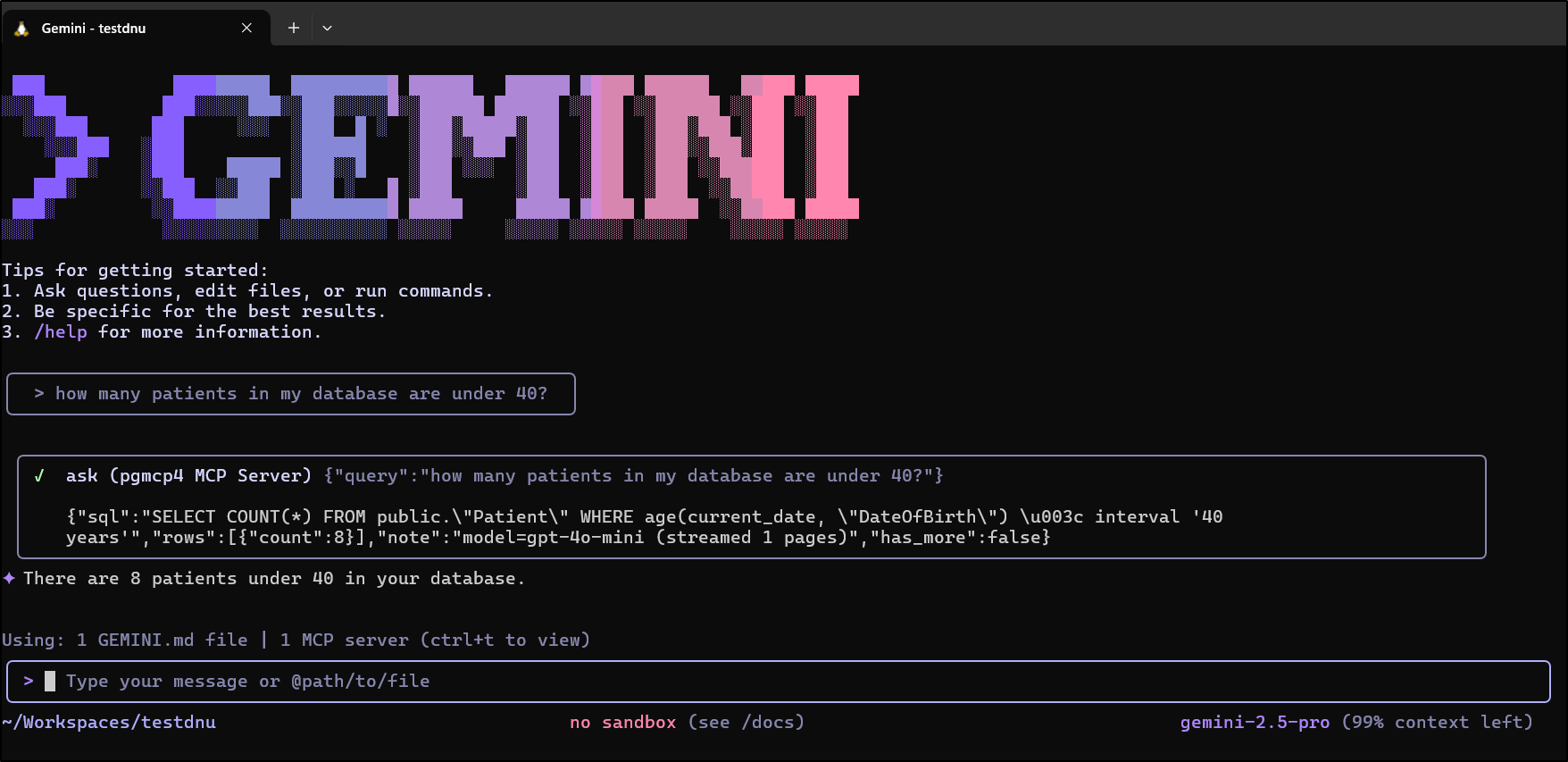Click the query JSON argument text
Screen dimensions: 1568x762
[x=633, y=476]
